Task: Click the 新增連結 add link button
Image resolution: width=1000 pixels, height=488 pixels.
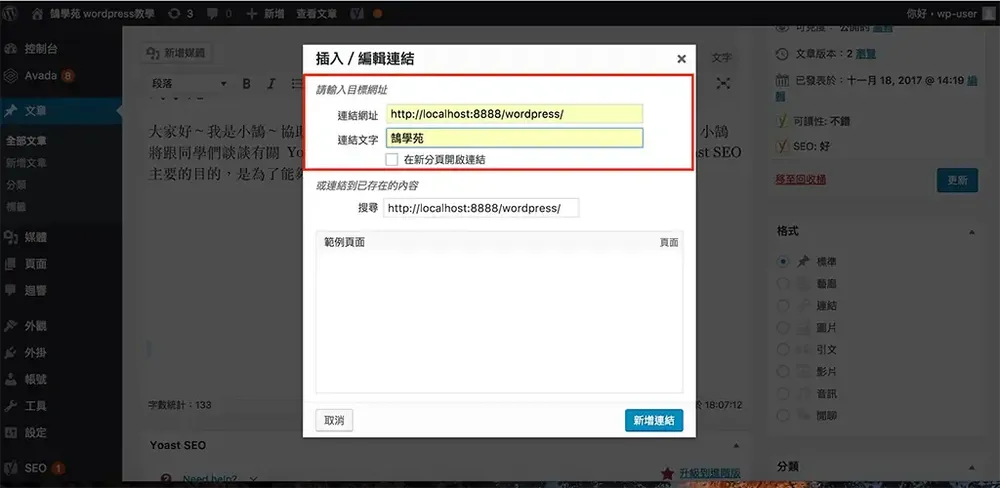Action: [x=654, y=420]
